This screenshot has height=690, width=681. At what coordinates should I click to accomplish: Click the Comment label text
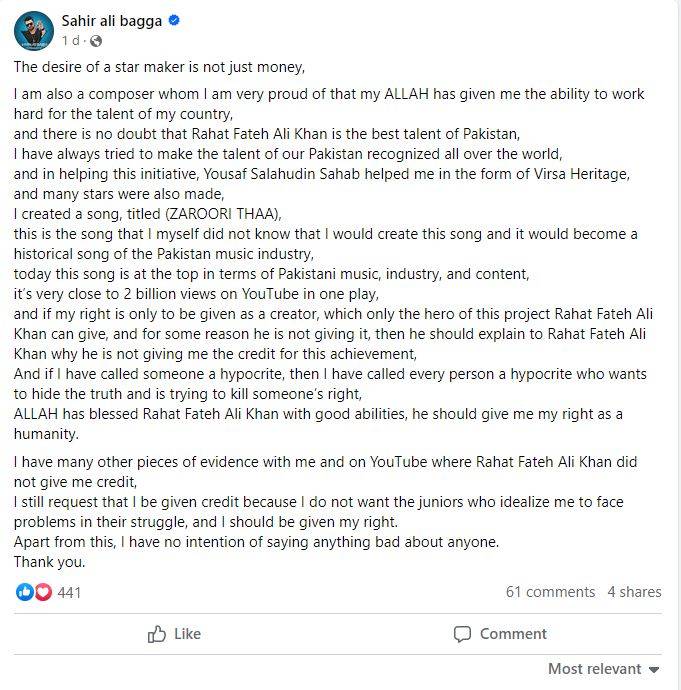click(x=513, y=634)
